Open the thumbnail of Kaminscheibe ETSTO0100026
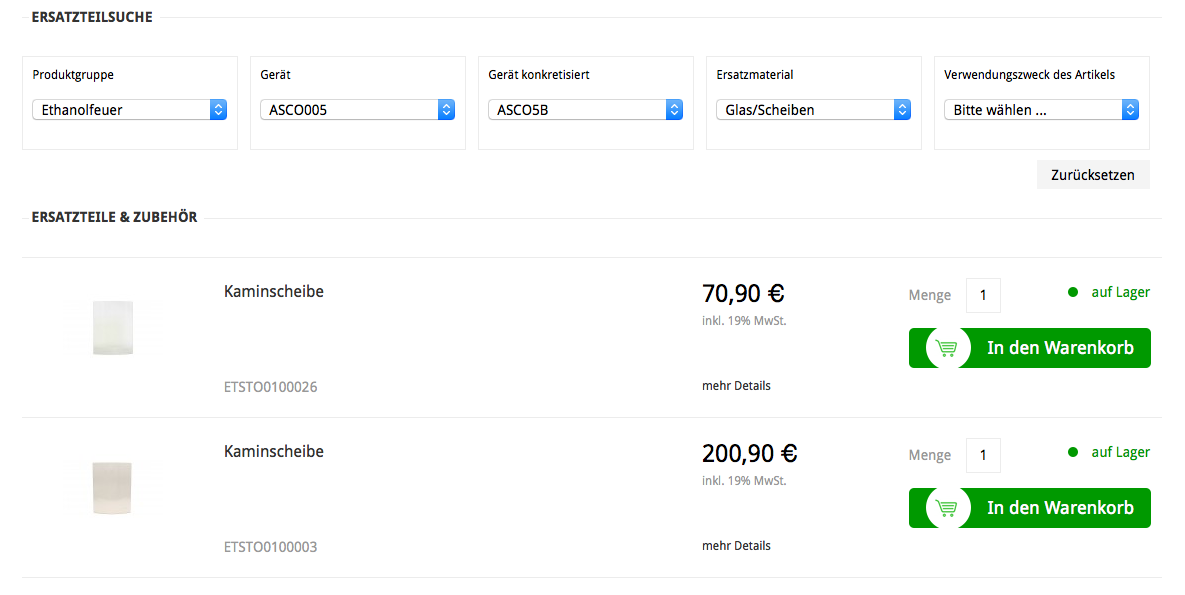The image size is (1185, 595). pyautogui.click(x=113, y=327)
